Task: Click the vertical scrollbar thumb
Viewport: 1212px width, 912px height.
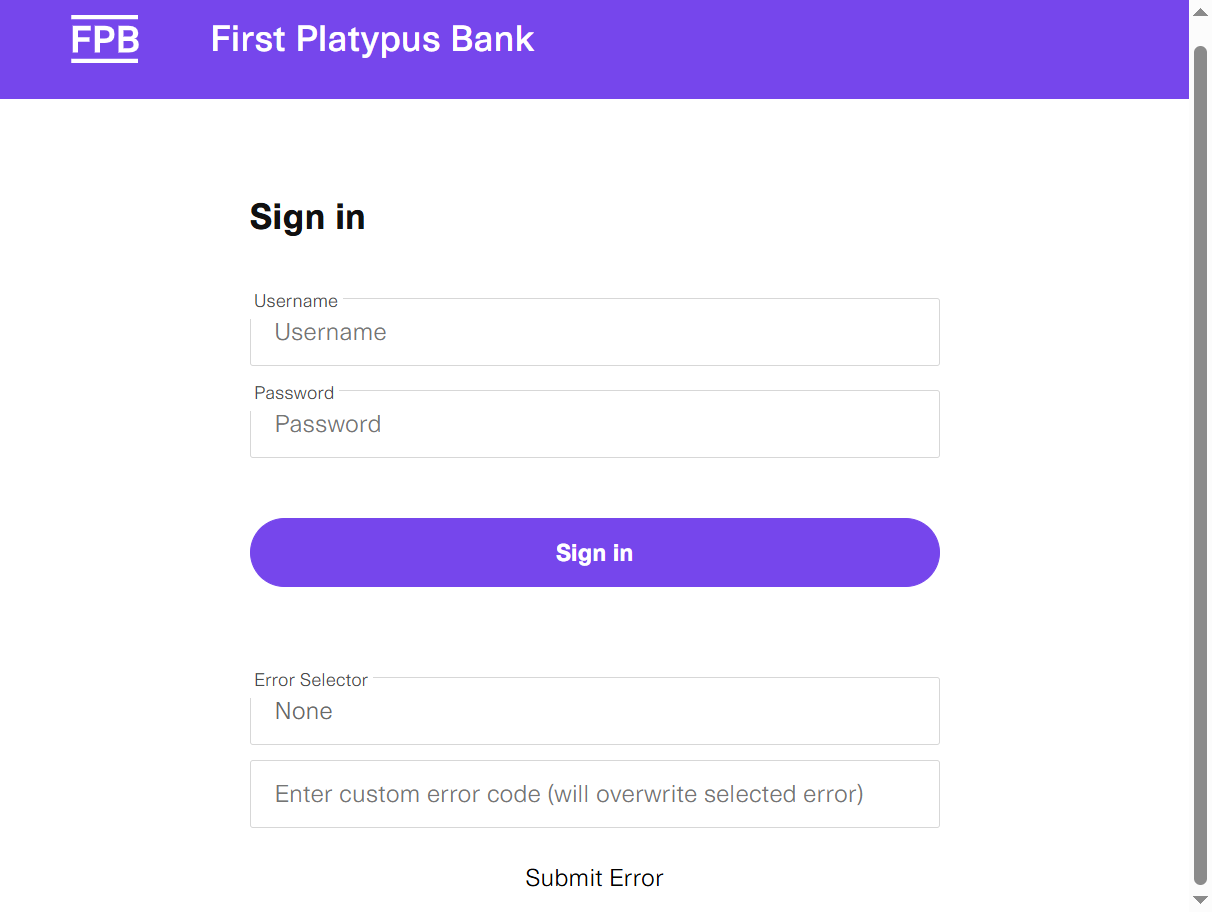Action: click(1200, 460)
